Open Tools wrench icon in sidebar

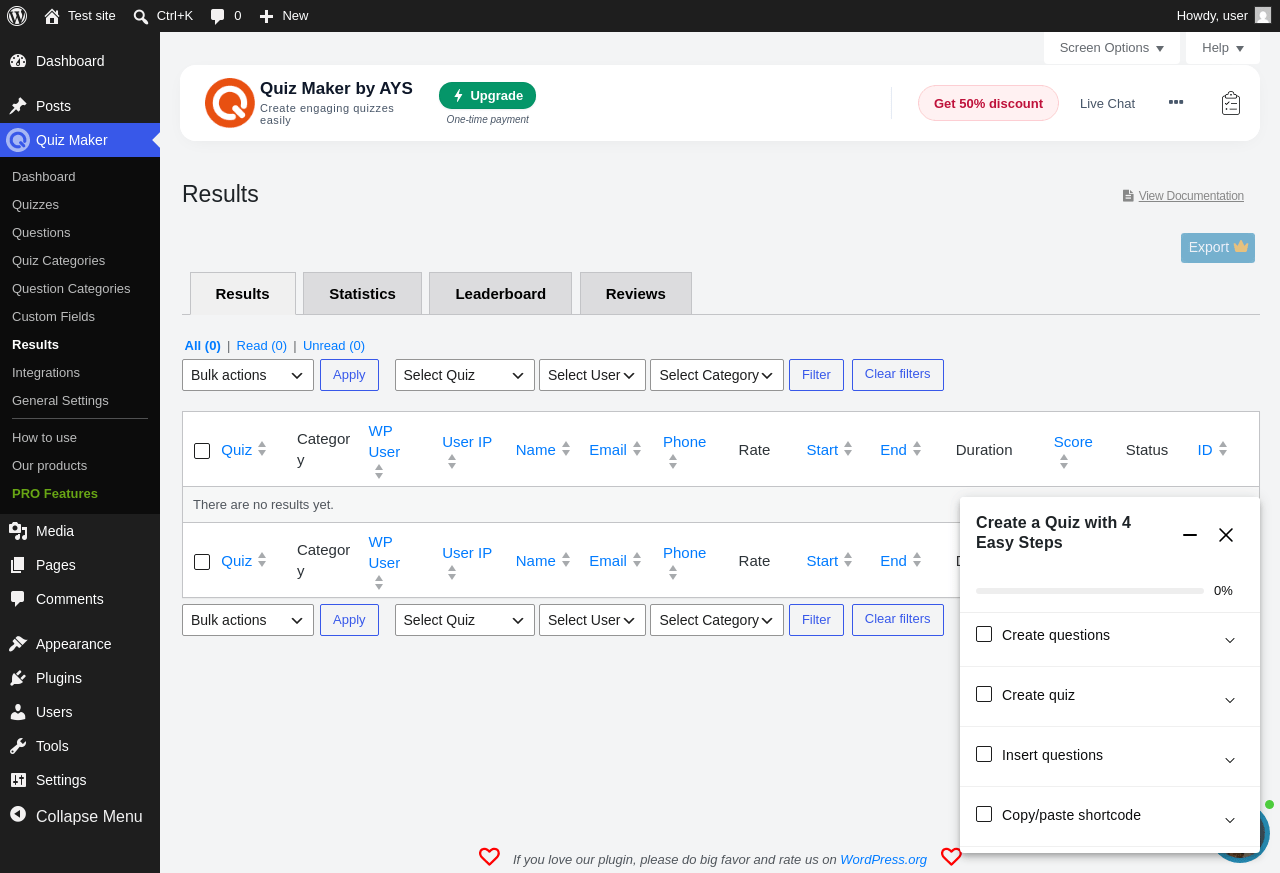tap(18, 746)
